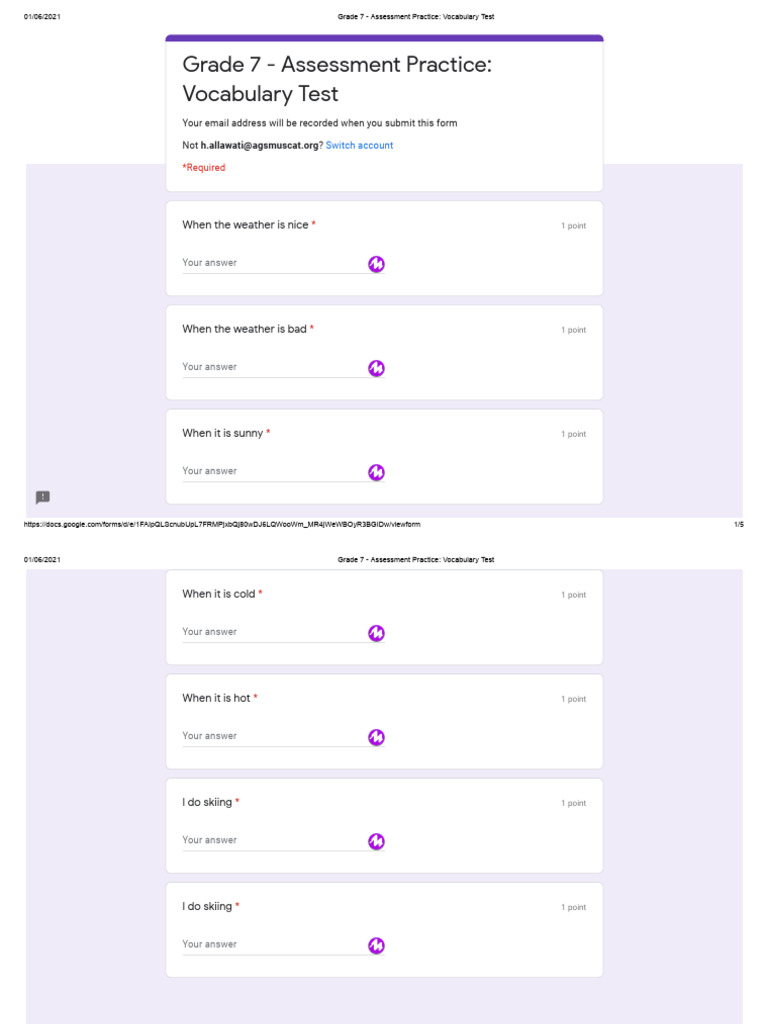
Task: Open the report feedback icon
Action: (43, 497)
